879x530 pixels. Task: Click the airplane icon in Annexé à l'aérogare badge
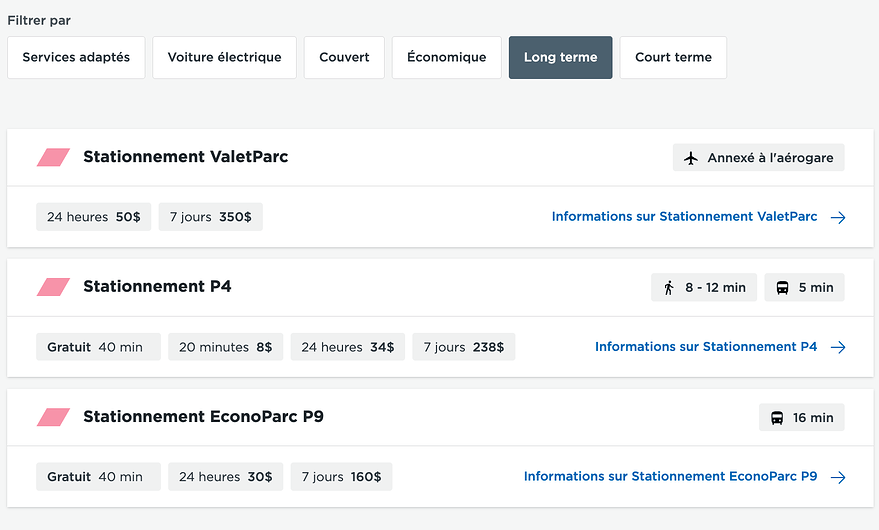tap(691, 158)
